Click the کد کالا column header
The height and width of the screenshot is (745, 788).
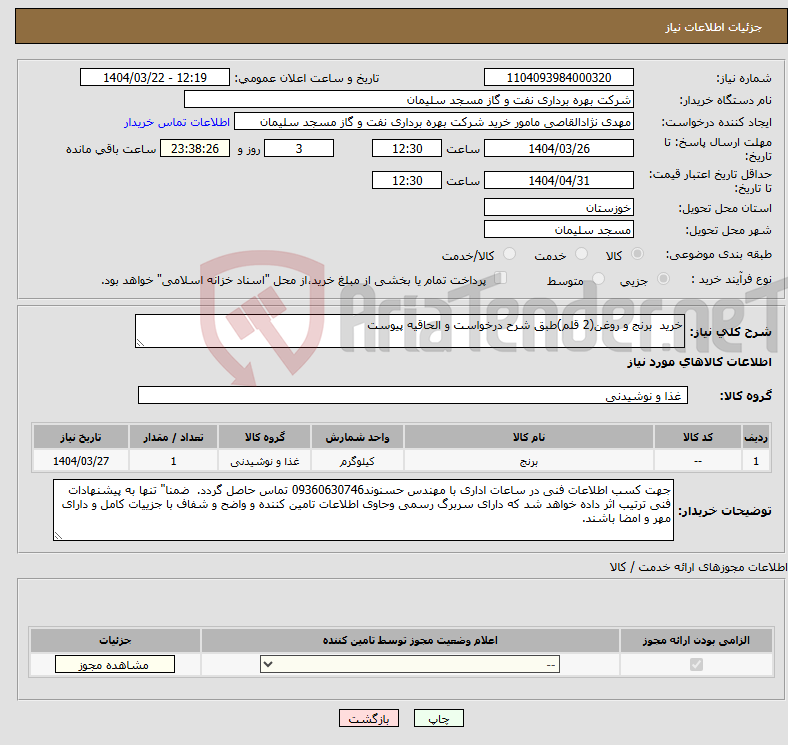point(698,437)
